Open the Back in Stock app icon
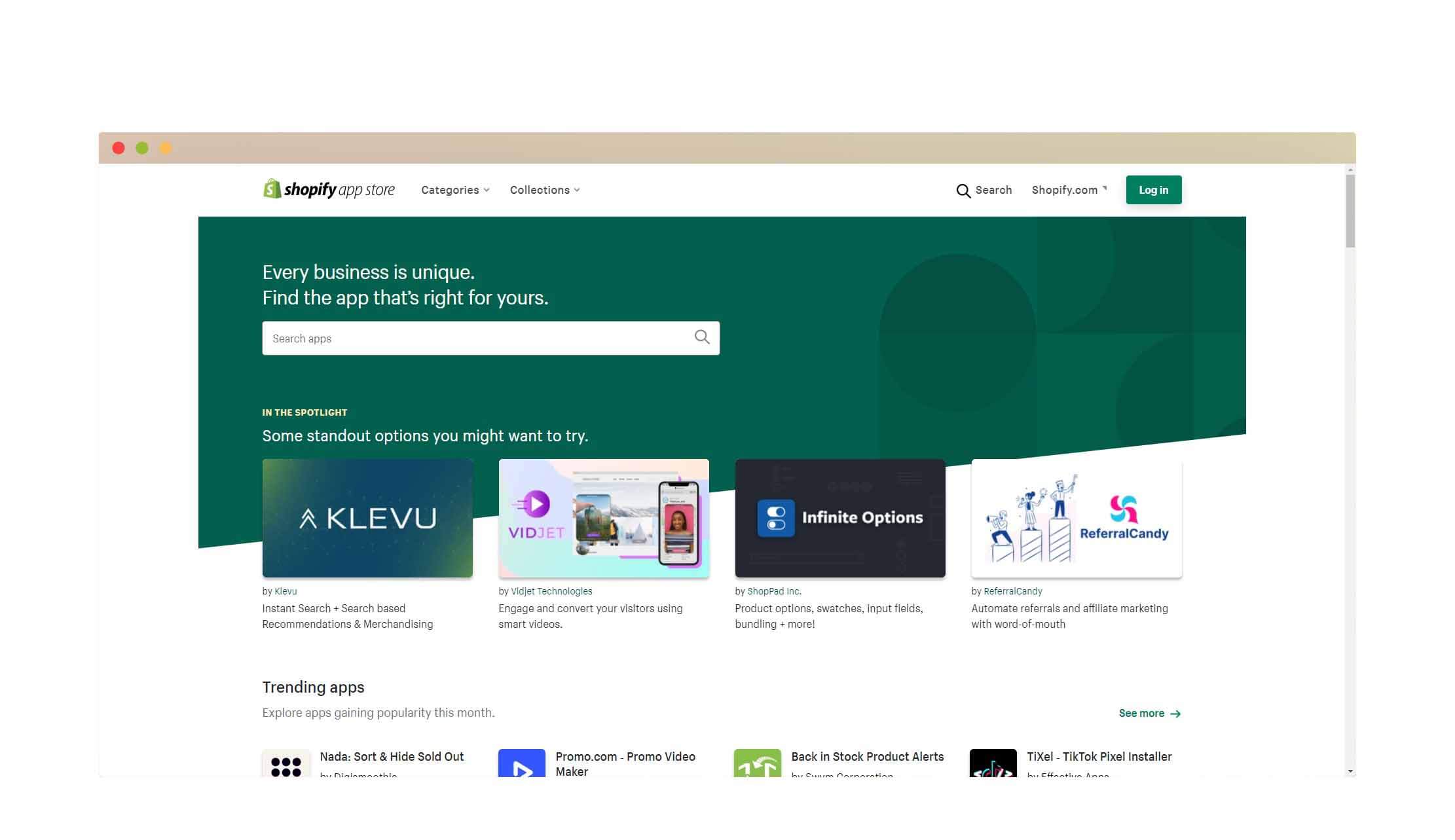Viewport: 1455px width, 840px height. pyautogui.click(x=758, y=763)
